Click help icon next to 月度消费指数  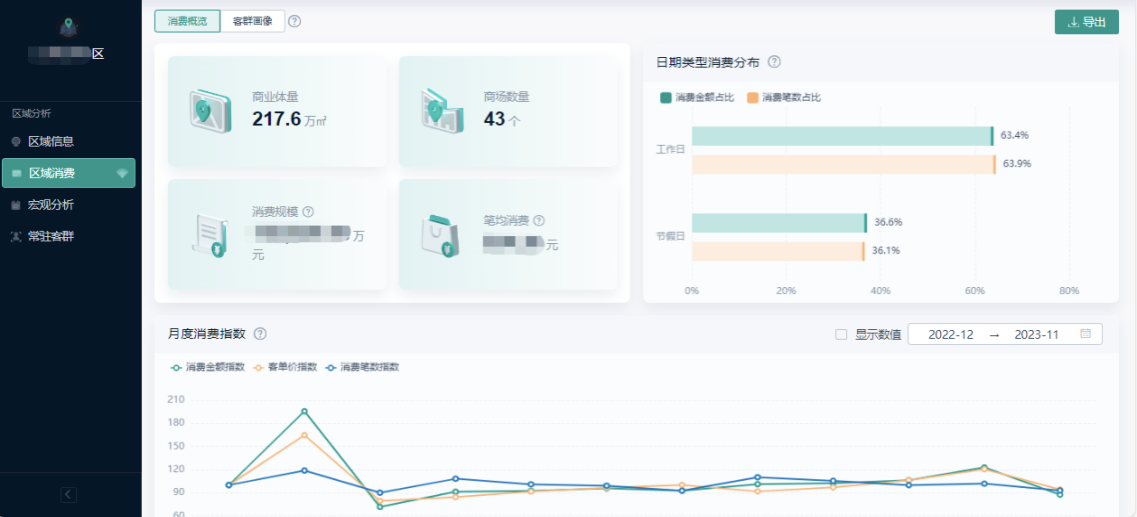(260, 334)
